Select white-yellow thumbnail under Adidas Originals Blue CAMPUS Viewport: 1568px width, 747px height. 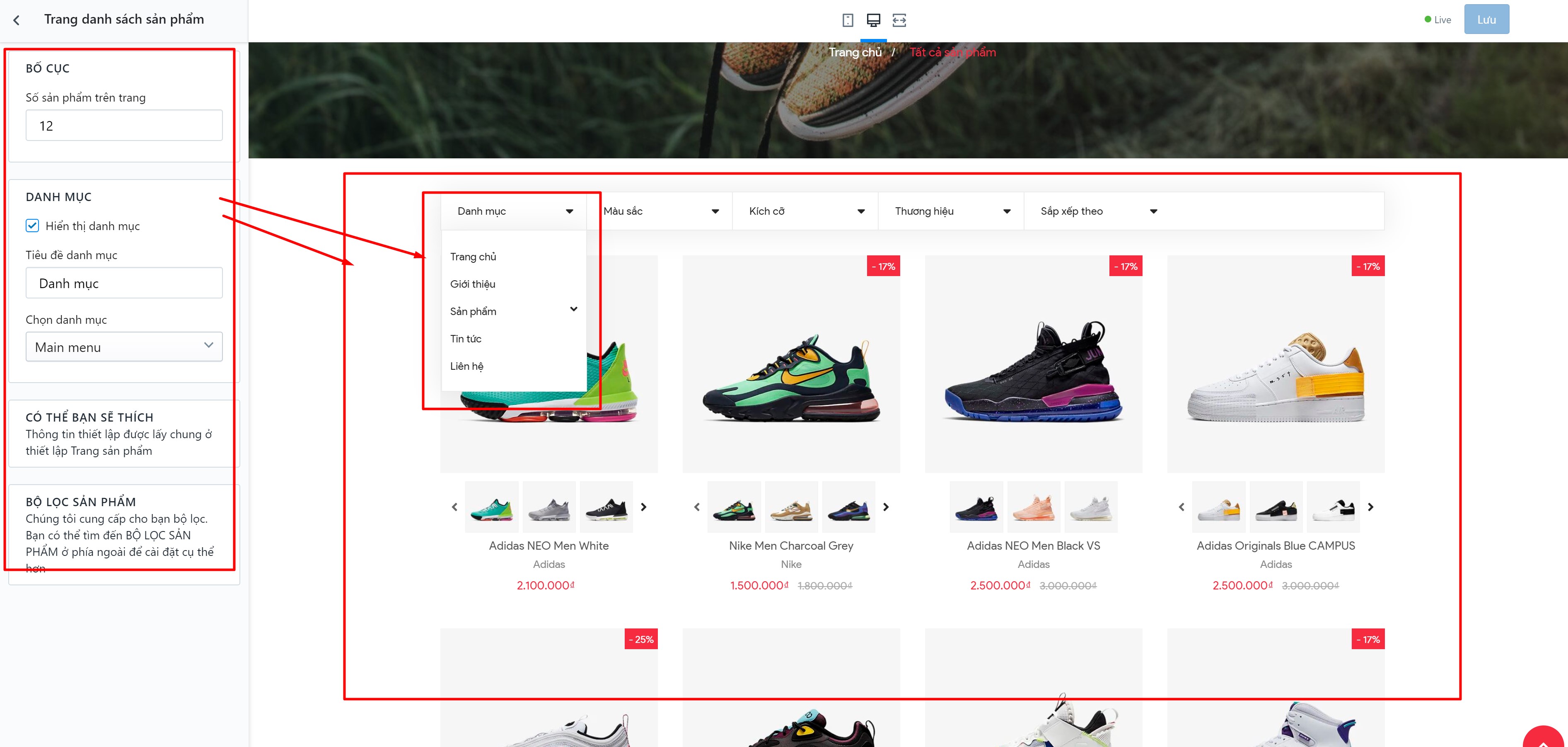tap(1219, 507)
